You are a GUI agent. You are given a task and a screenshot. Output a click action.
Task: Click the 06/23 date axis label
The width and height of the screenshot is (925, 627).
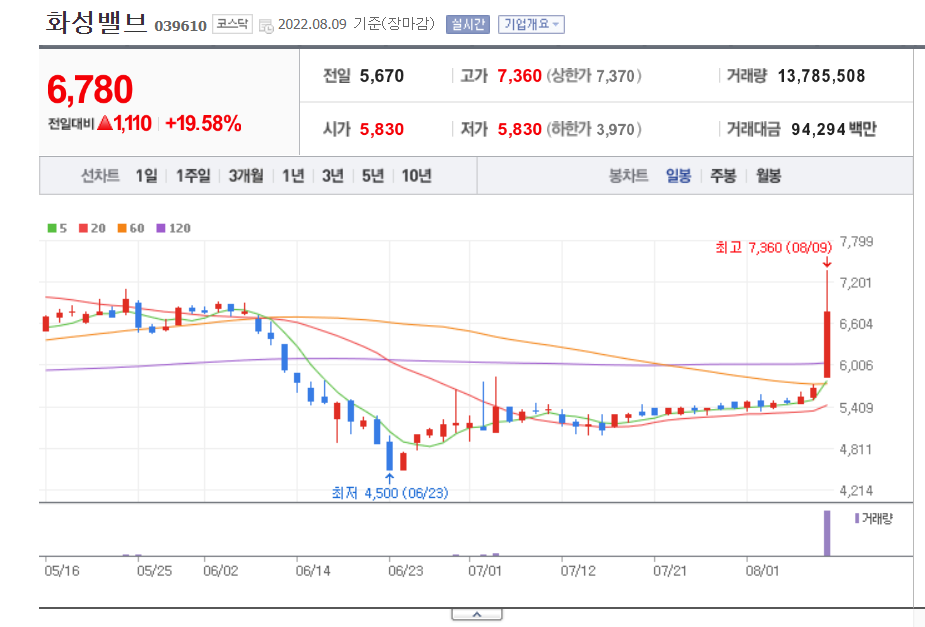[406, 571]
